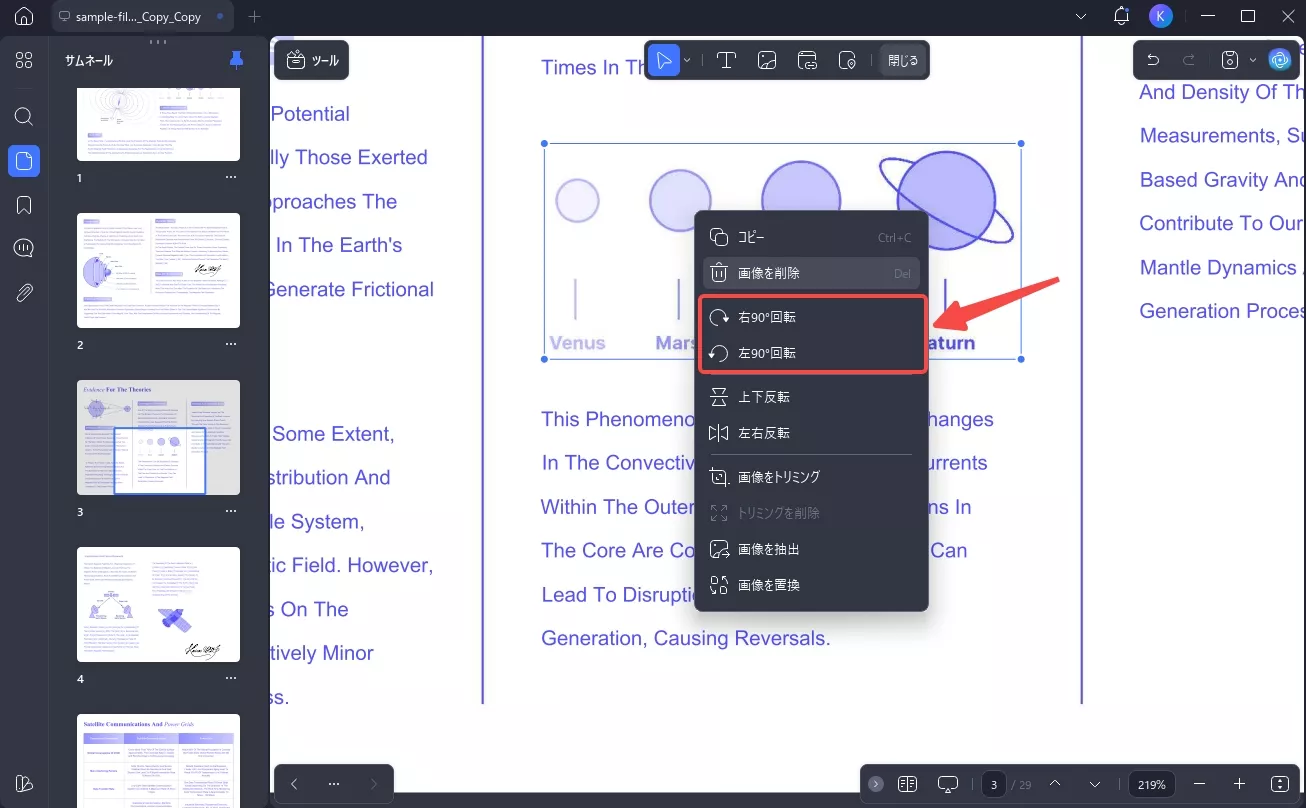
Task: Click the forward arrow in bottom-left bar
Action: [x=374, y=784]
